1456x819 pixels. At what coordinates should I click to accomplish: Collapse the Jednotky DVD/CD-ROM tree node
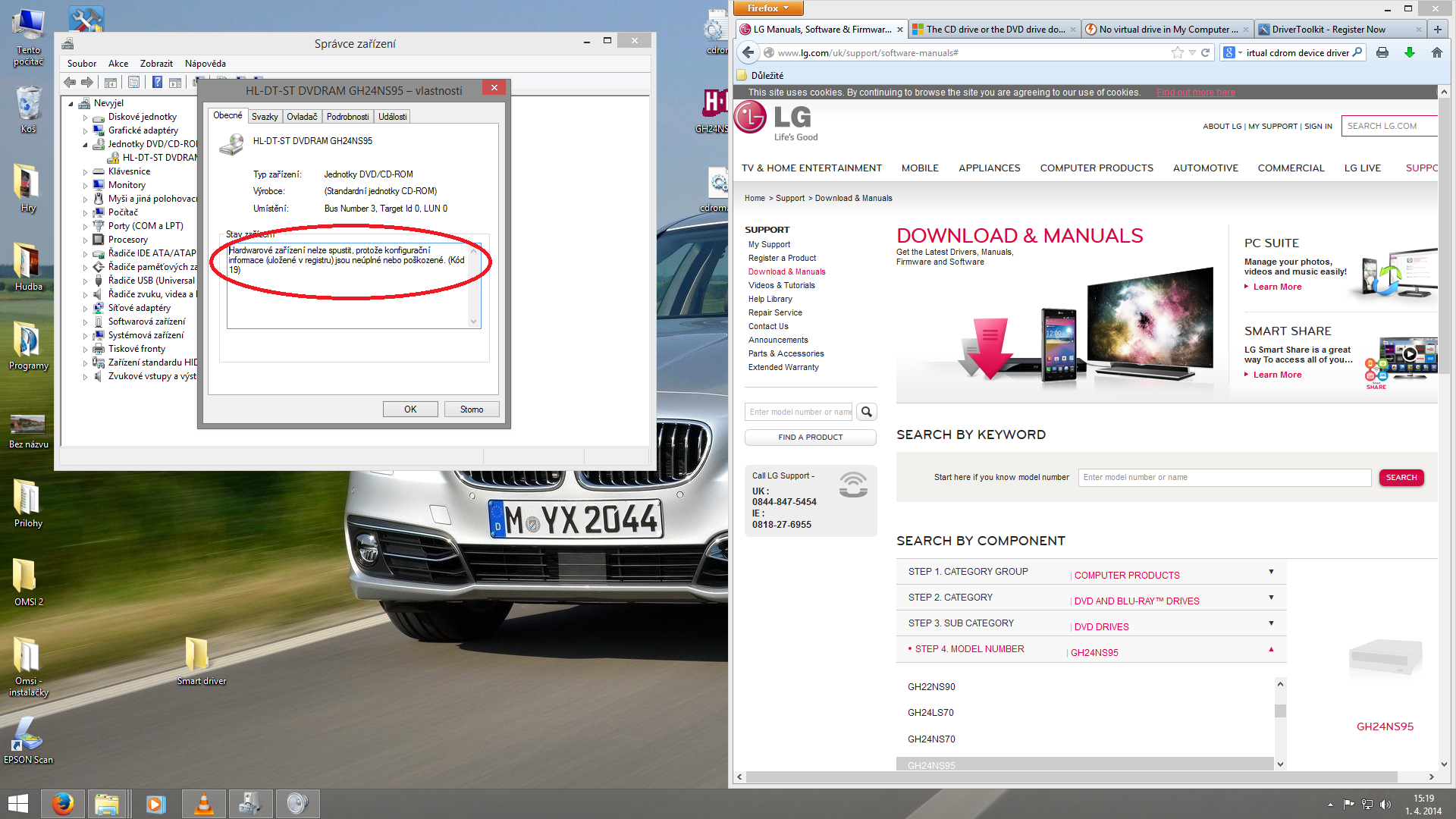85,145
